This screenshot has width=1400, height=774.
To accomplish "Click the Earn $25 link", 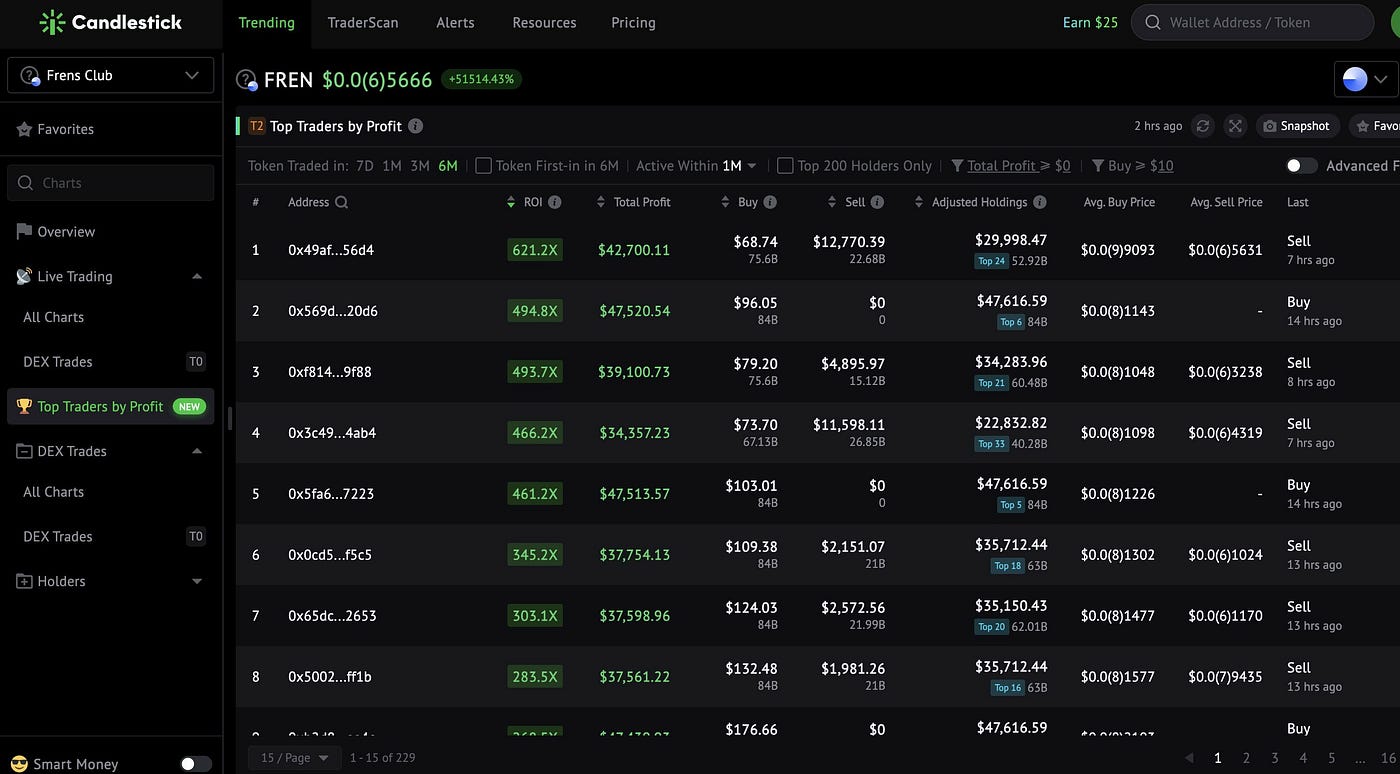I will [x=1090, y=22].
